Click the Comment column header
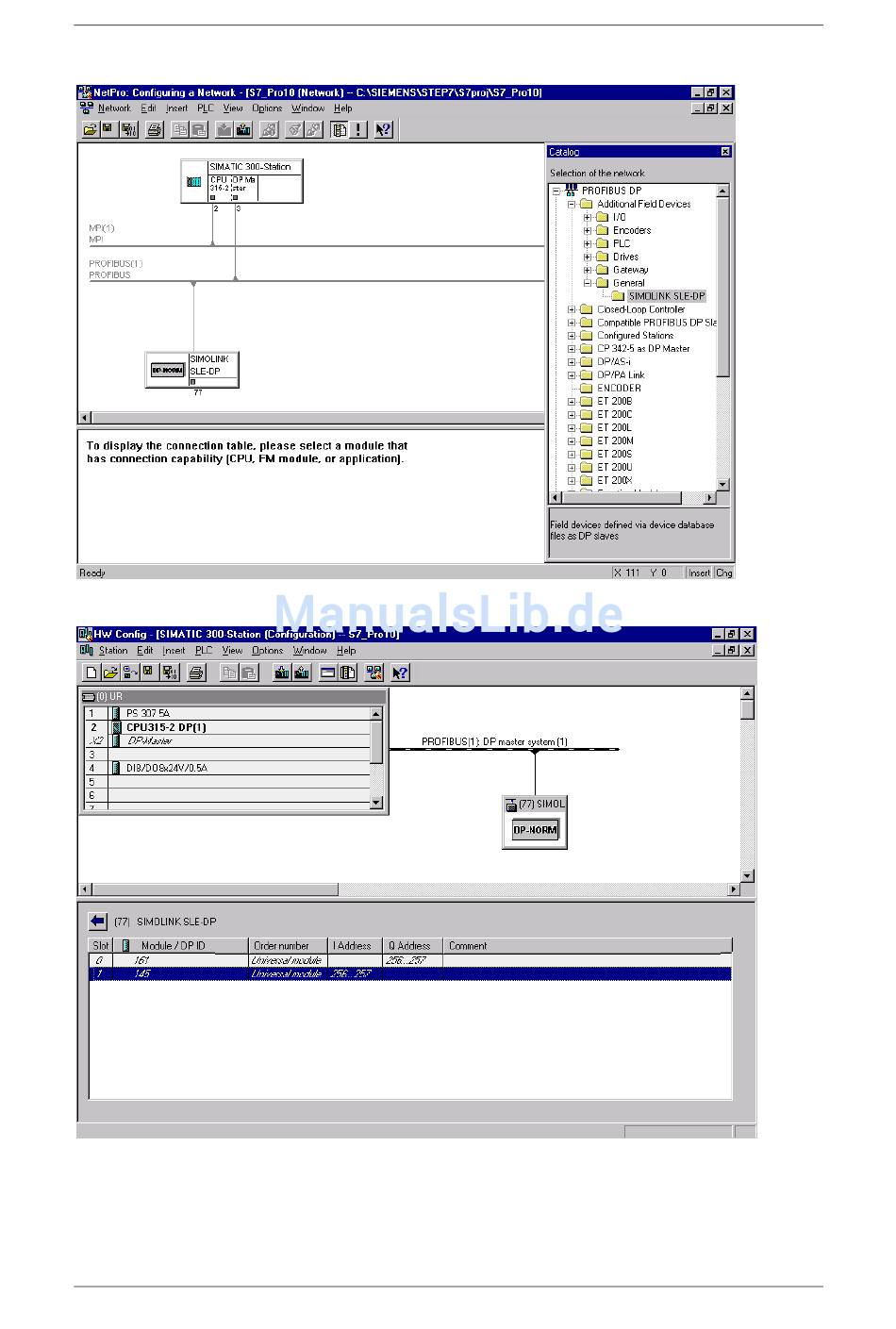Screen dimensions: 896x1329 (587, 945)
